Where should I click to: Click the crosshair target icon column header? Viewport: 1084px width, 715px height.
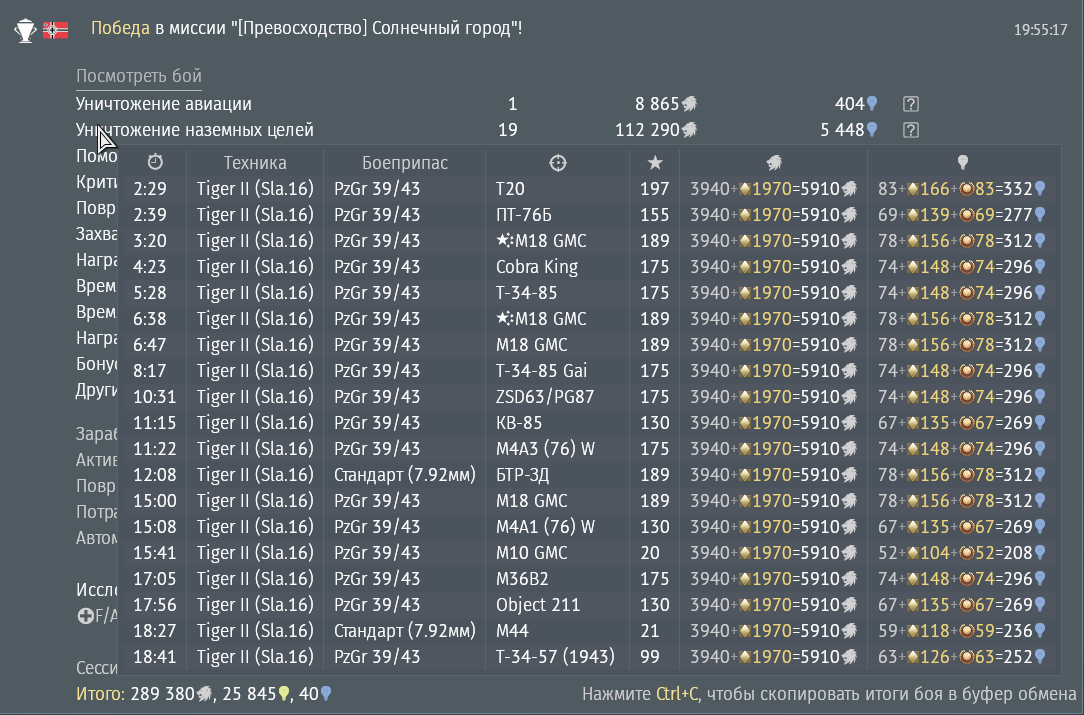coord(558,162)
